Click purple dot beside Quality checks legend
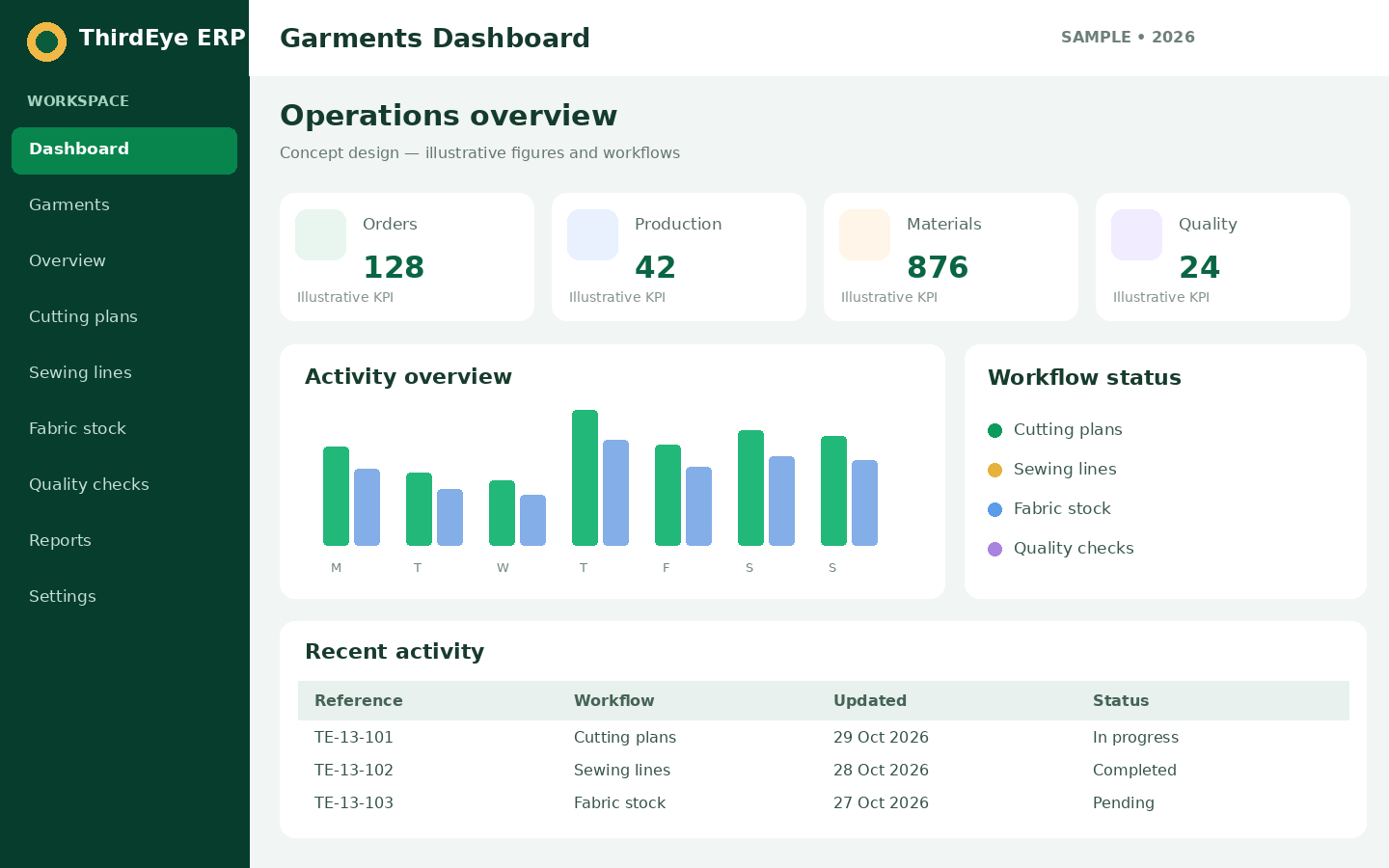The width and height of the screenshot is (1389, 868). tap(994, 549)
